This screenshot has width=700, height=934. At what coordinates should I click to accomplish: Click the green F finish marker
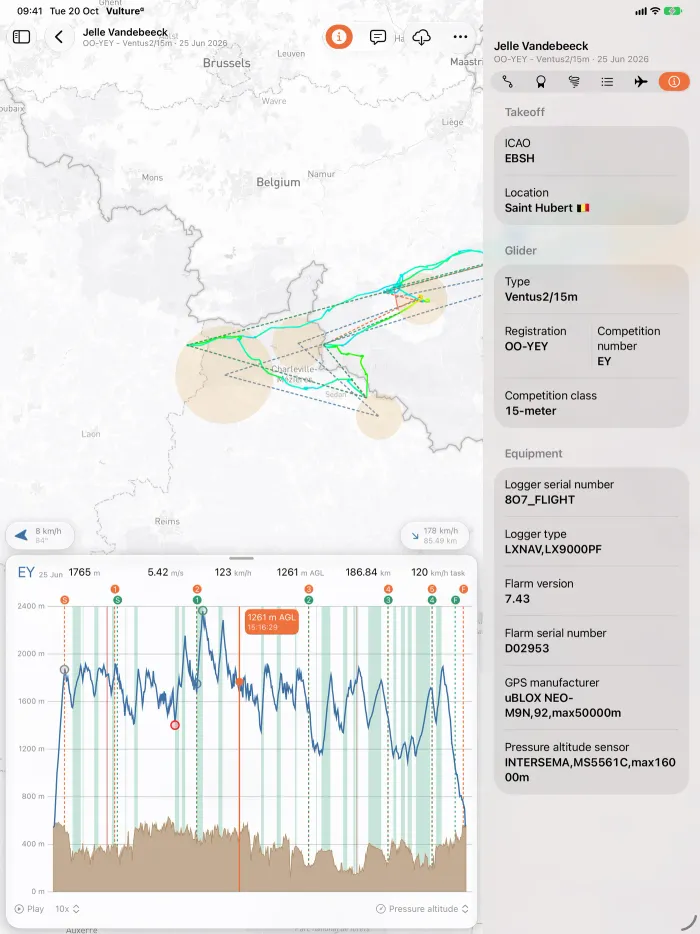click(x=456, y=600)
